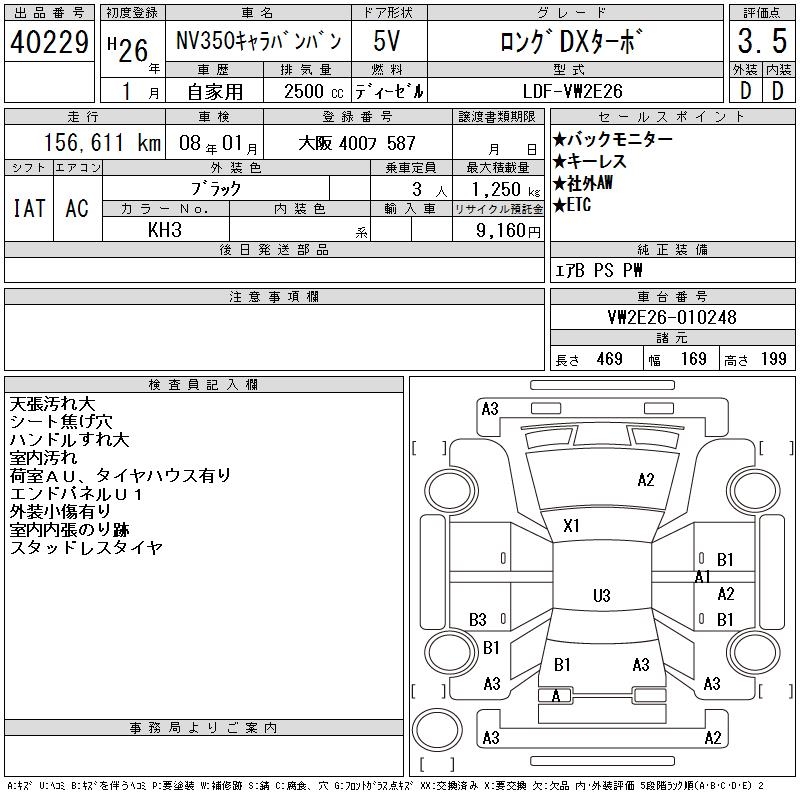Select lot number 40229
The height and width of the screenshot is (800, 800).
tap(49, 42)
